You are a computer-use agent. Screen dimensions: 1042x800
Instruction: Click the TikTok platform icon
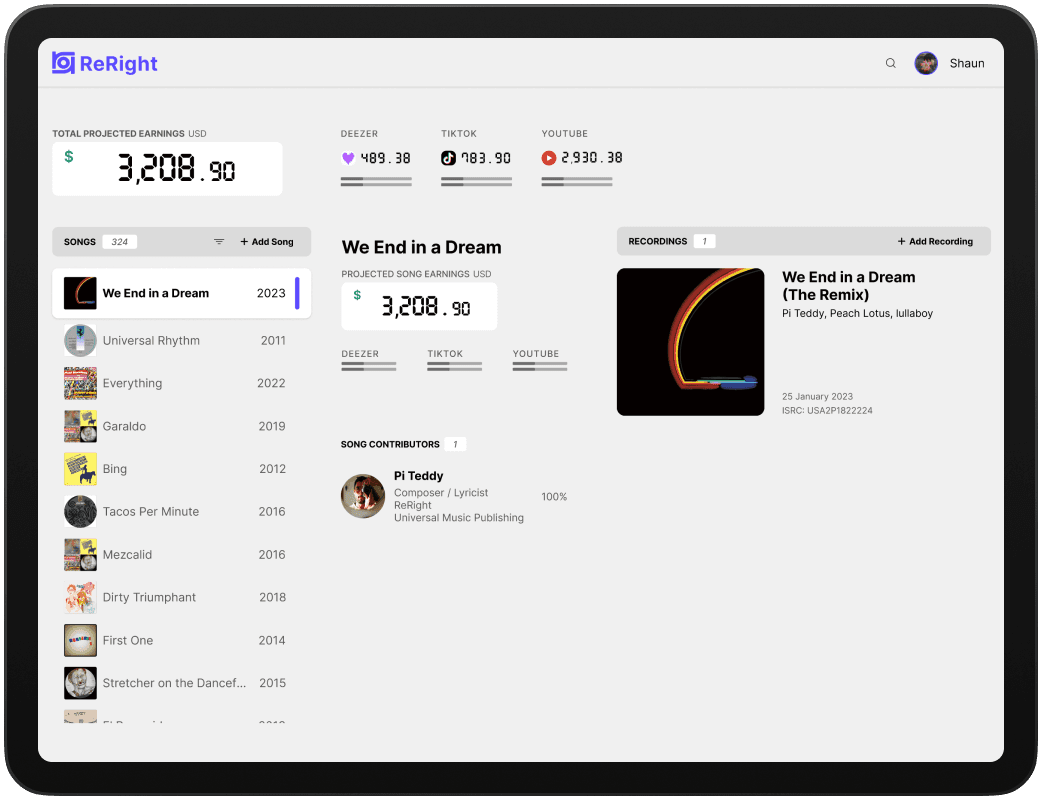[x=449, y=157]
